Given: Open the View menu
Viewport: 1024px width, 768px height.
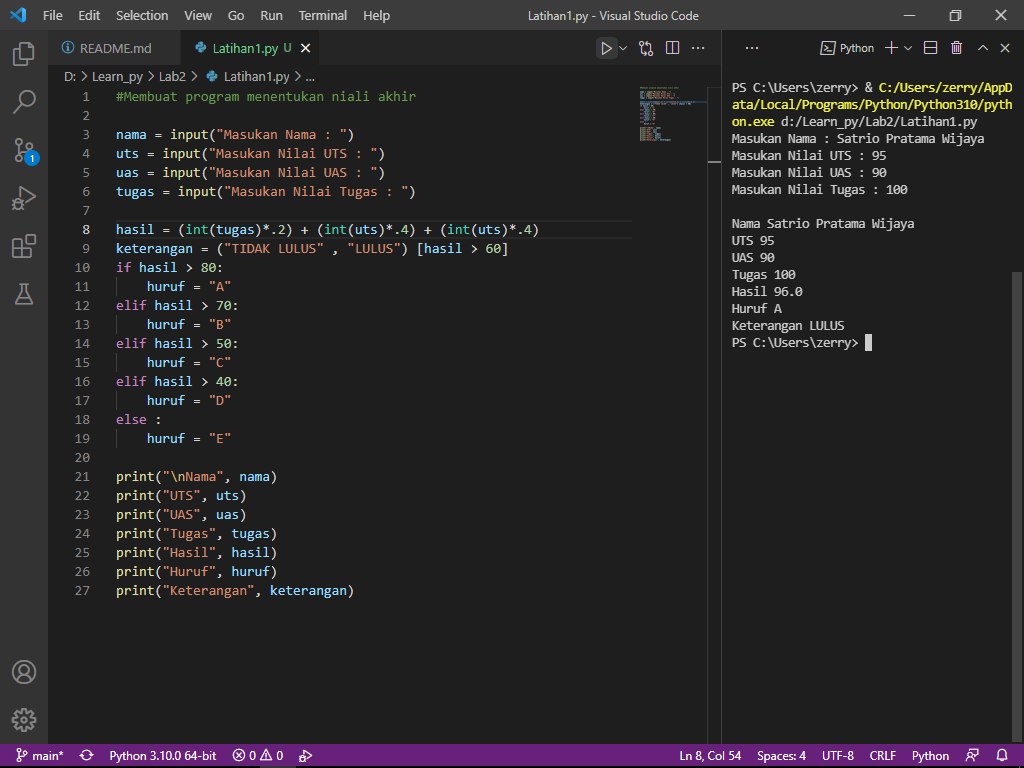Looking at the screenshot, I should (x=198, y=16).
